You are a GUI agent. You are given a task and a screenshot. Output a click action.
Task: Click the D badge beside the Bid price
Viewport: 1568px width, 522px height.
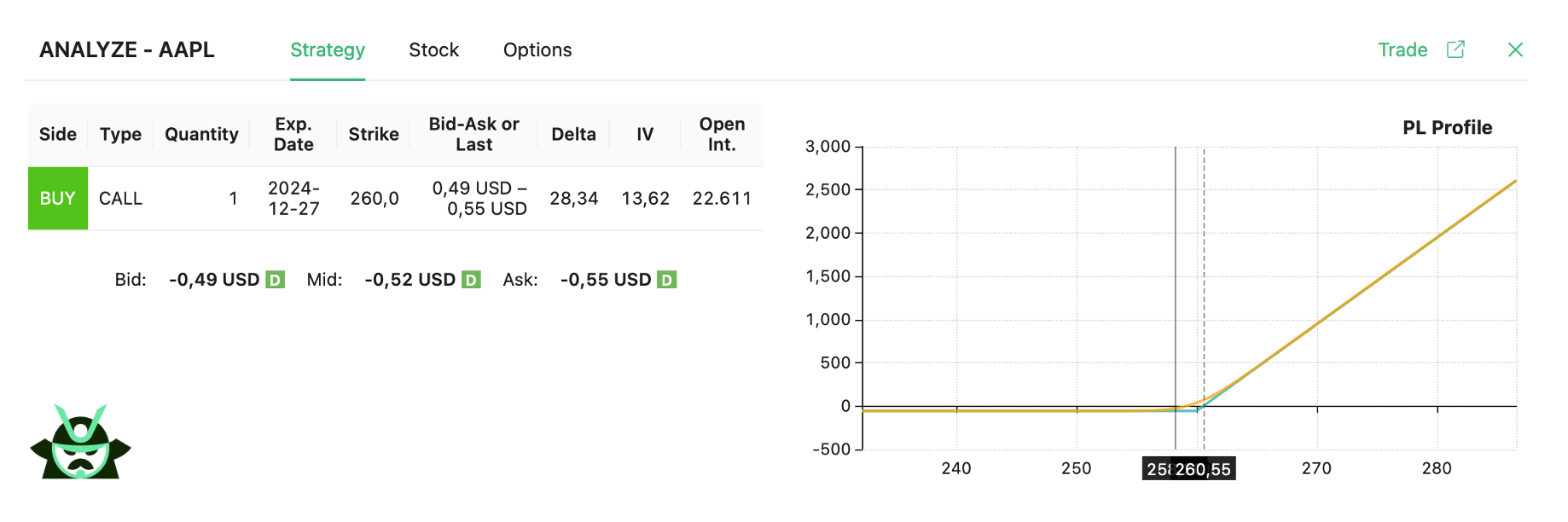pos(273,279)
